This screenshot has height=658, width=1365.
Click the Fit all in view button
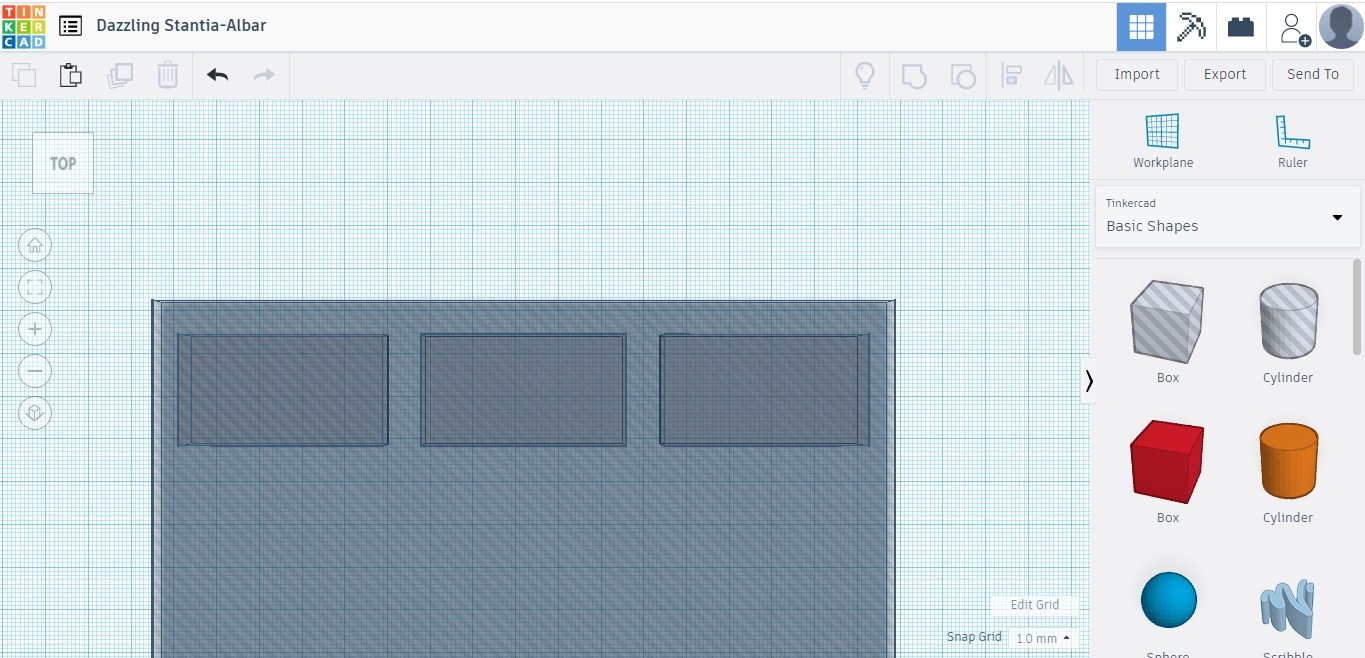pos(35,288)
